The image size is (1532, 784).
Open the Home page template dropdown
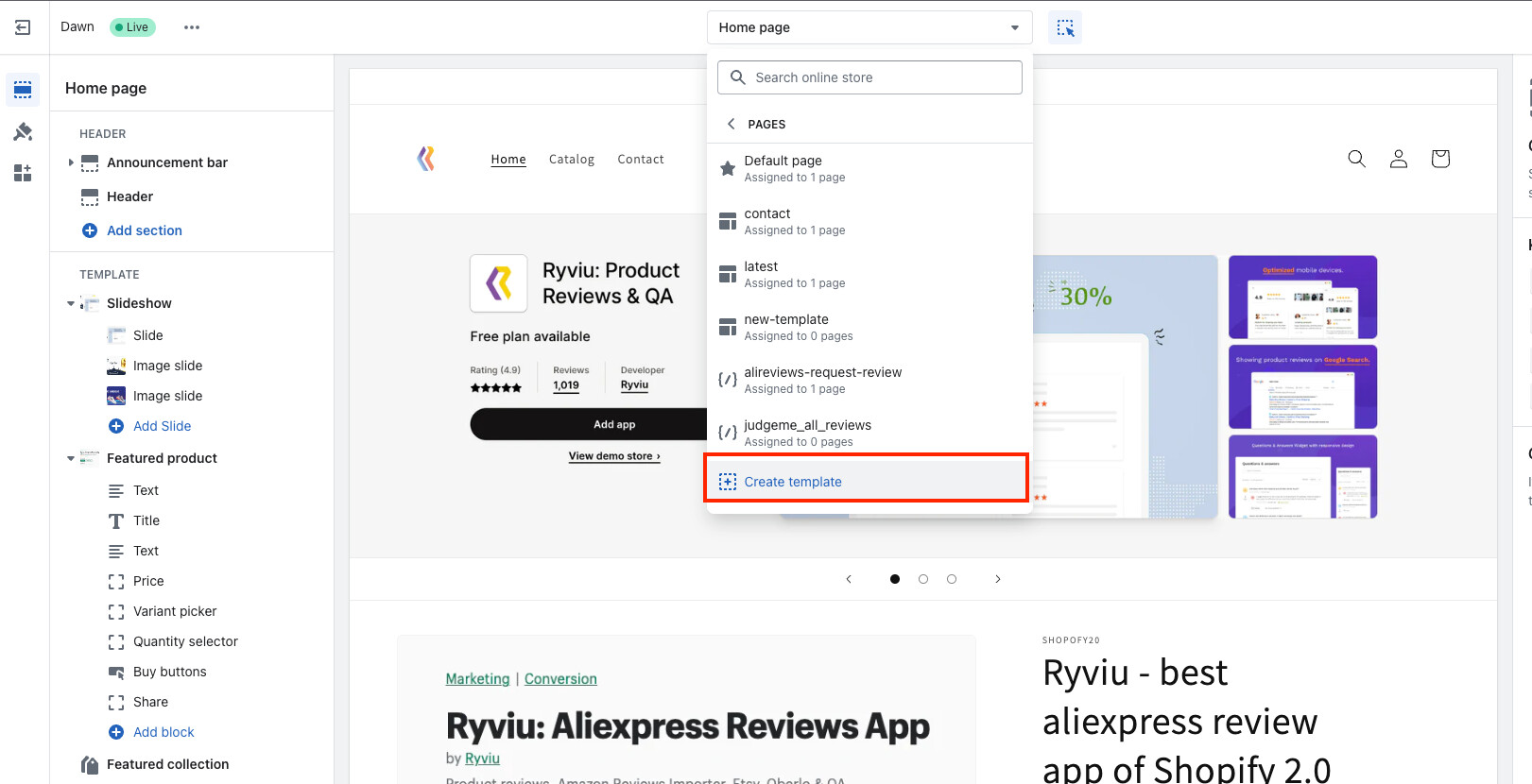[x=869, y=27]
